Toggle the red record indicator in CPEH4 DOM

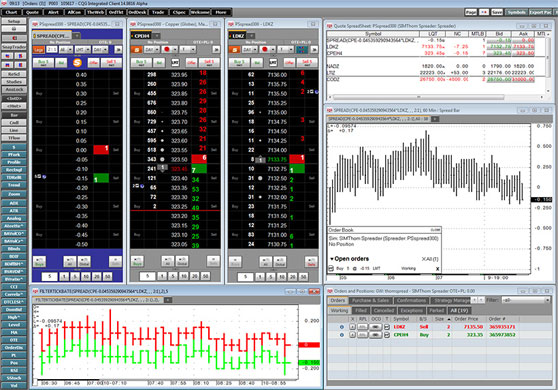168,49
